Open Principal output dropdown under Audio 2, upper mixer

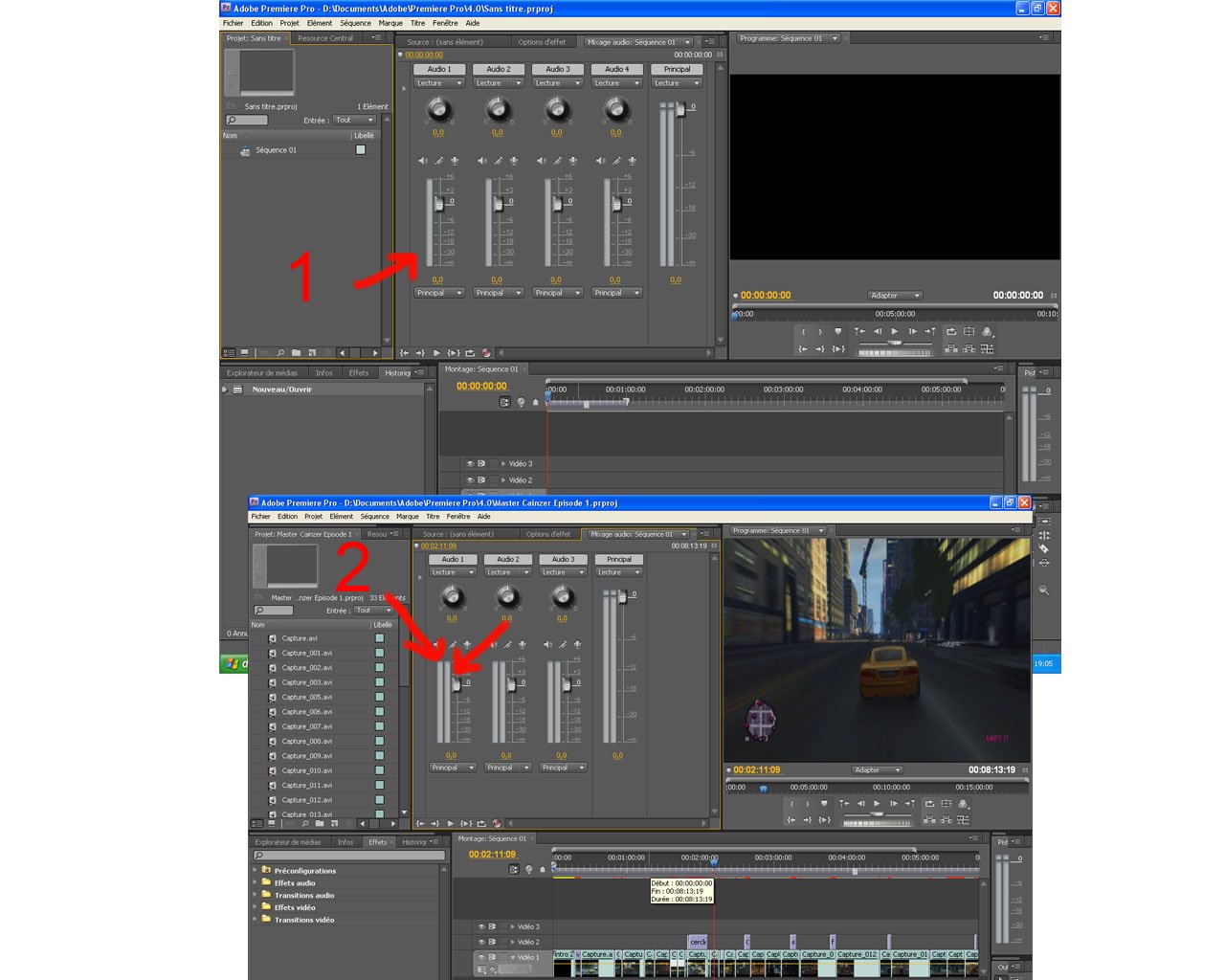point(499,293)
